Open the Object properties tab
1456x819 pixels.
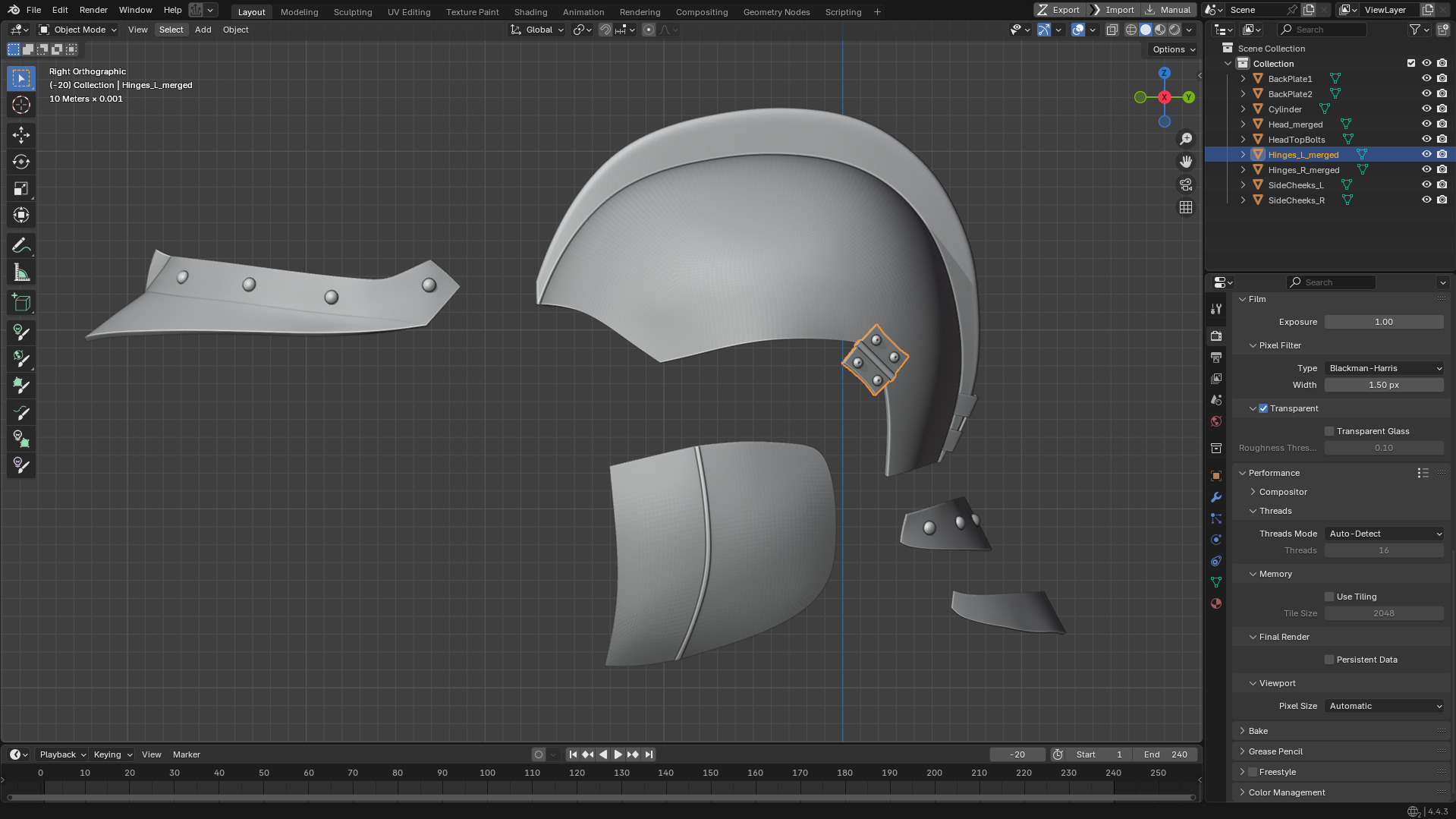[1216, 476]
